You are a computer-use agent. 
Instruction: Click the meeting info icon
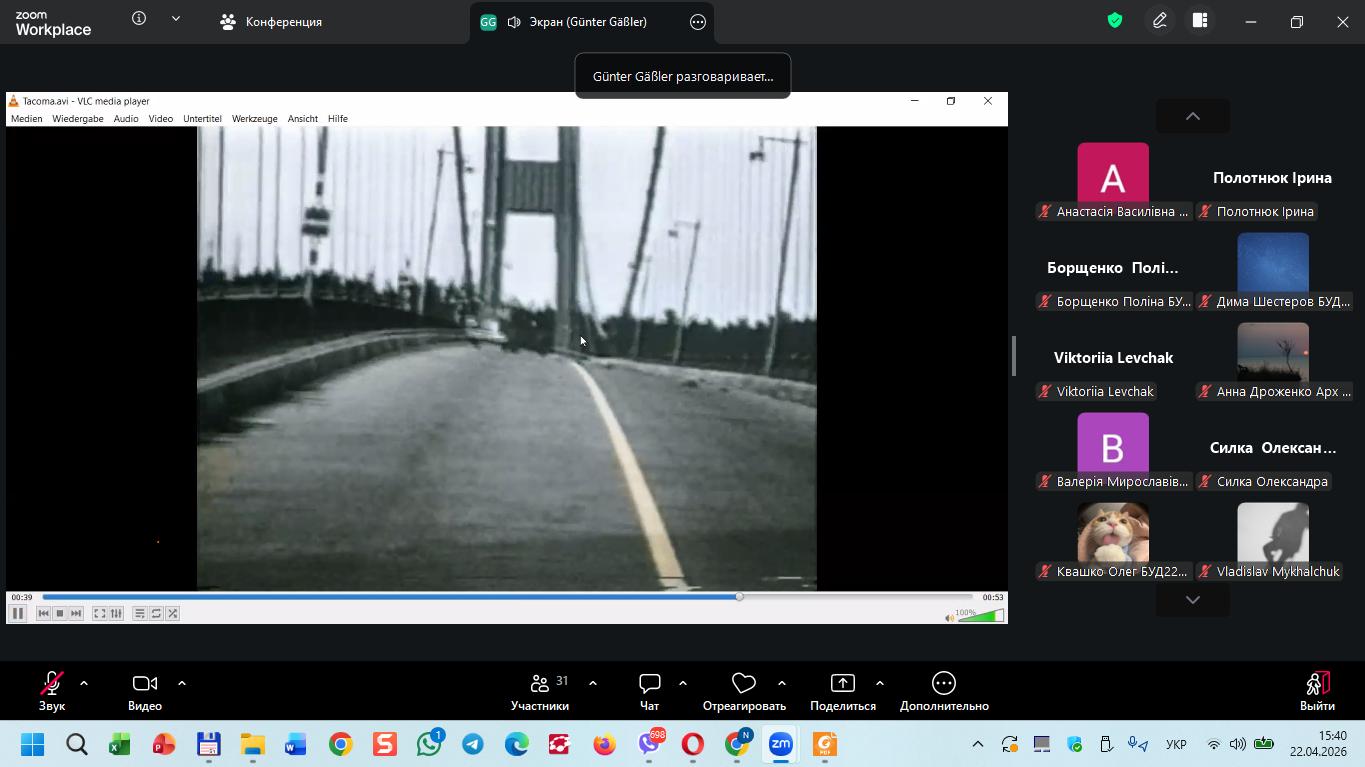pyautogui.click(x=139, y=19)
